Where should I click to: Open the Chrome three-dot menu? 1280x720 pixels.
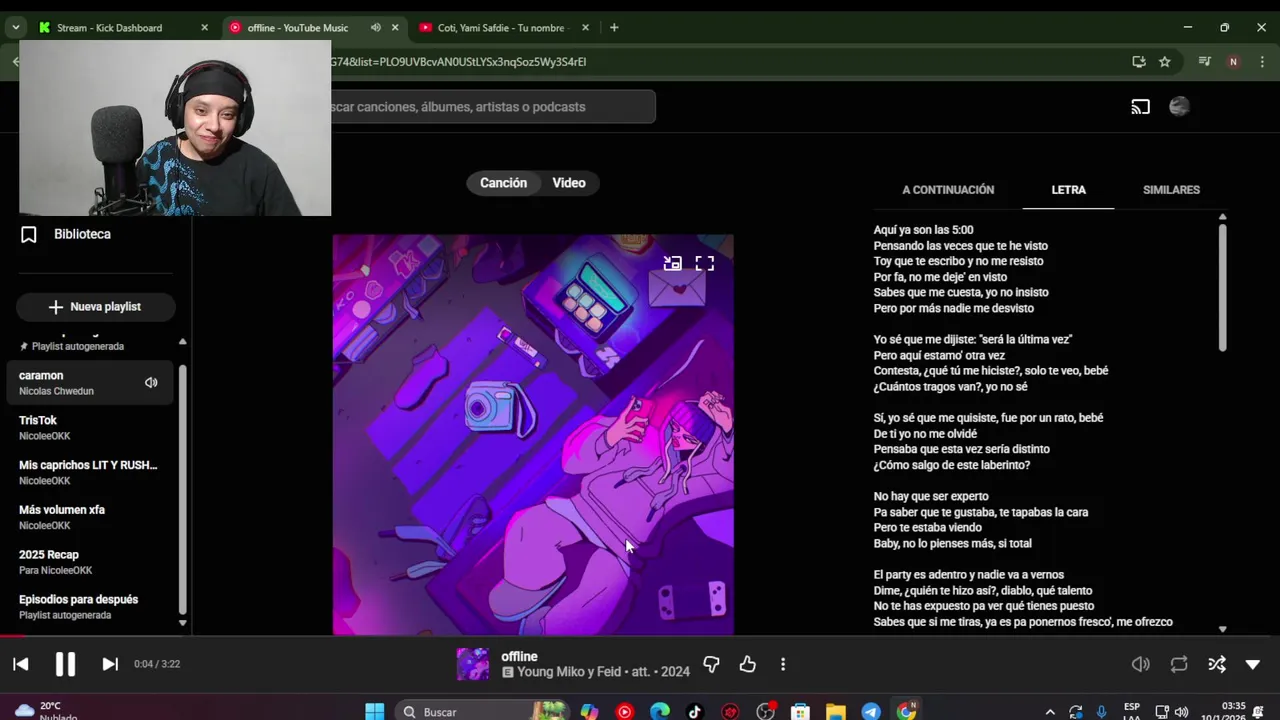pos(1262,62)
